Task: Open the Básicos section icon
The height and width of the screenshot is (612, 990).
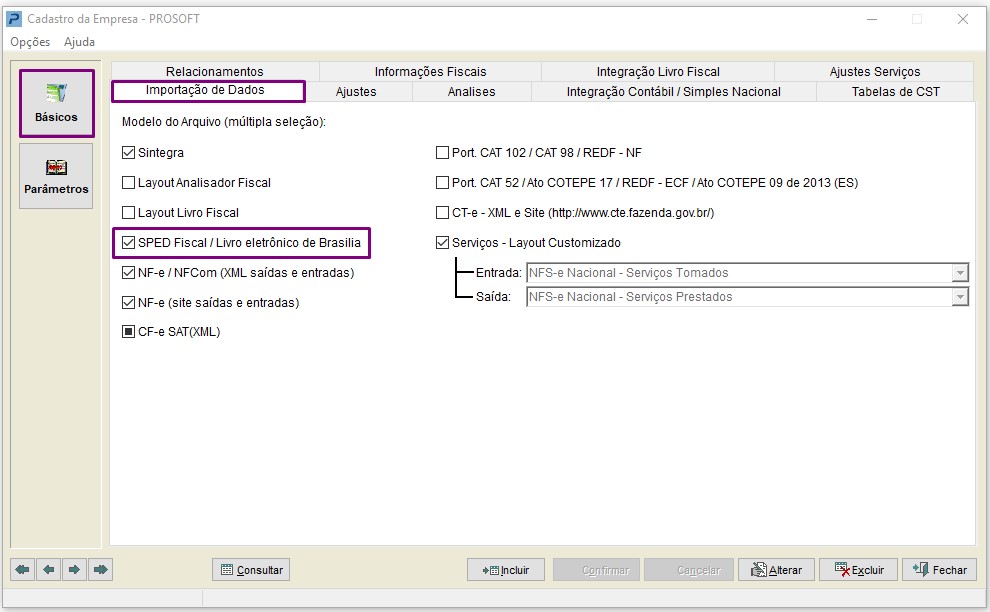Action: (x=56, y=104)
